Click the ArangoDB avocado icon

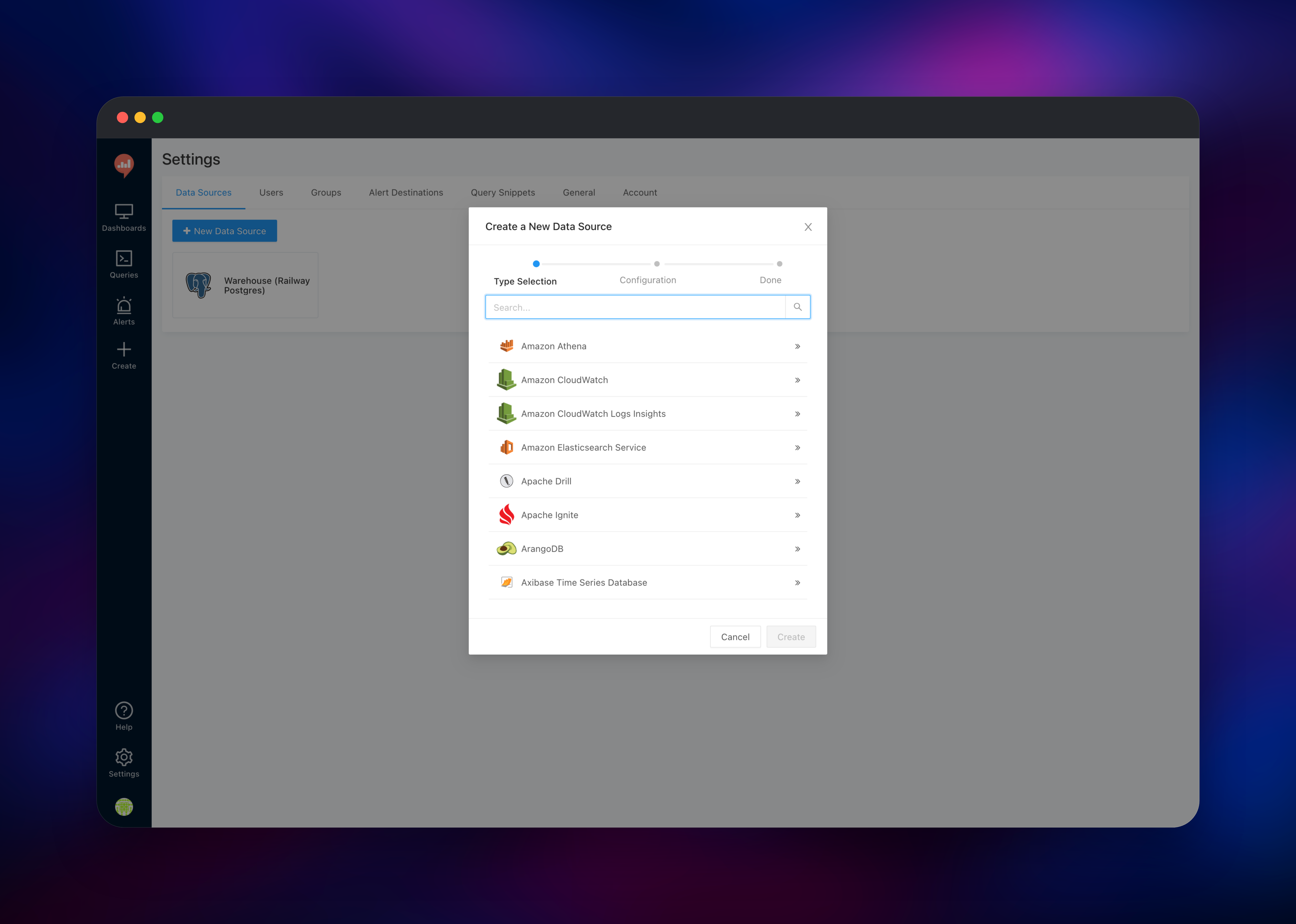point(507,548)
